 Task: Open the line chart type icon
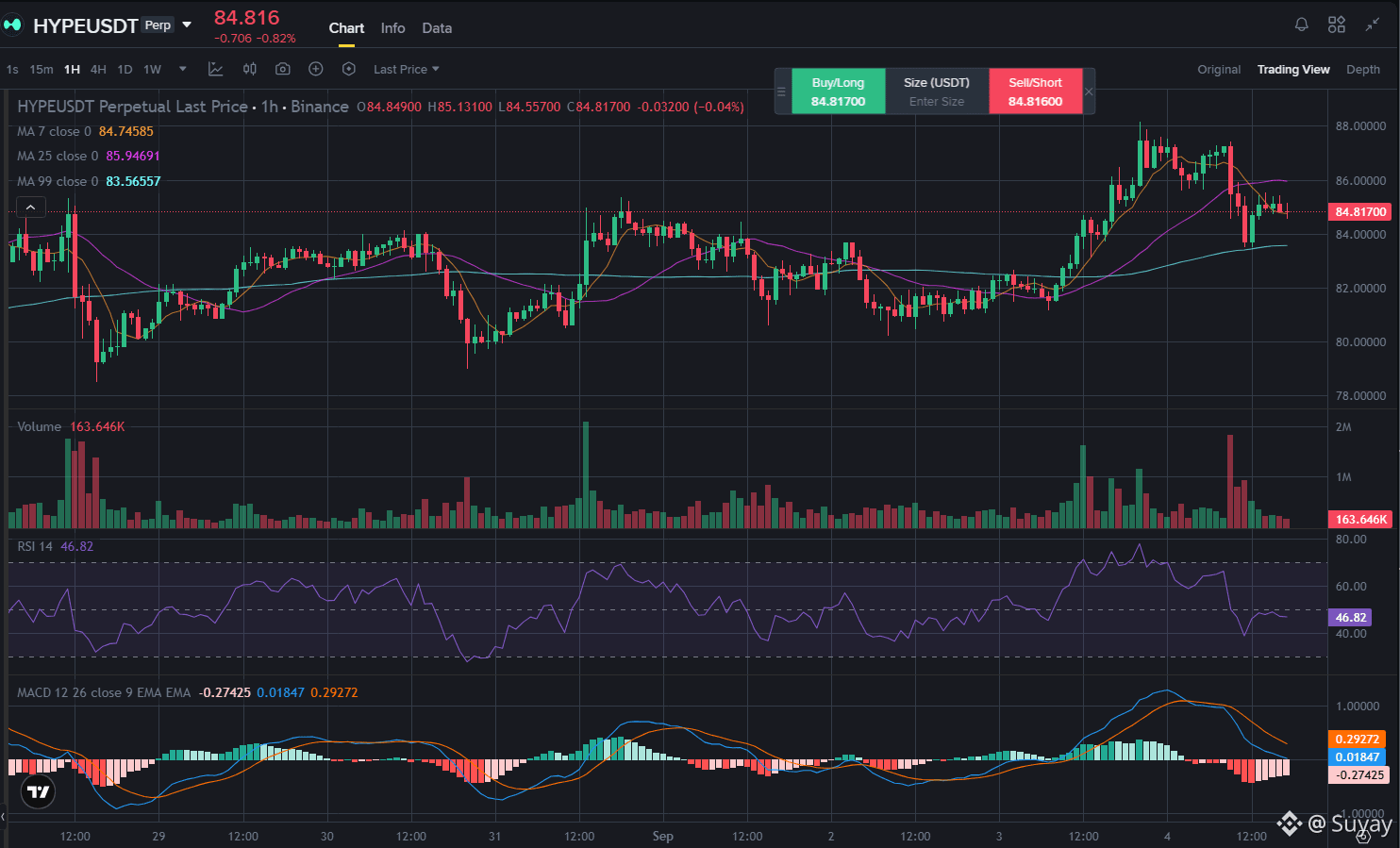[216, 69]
